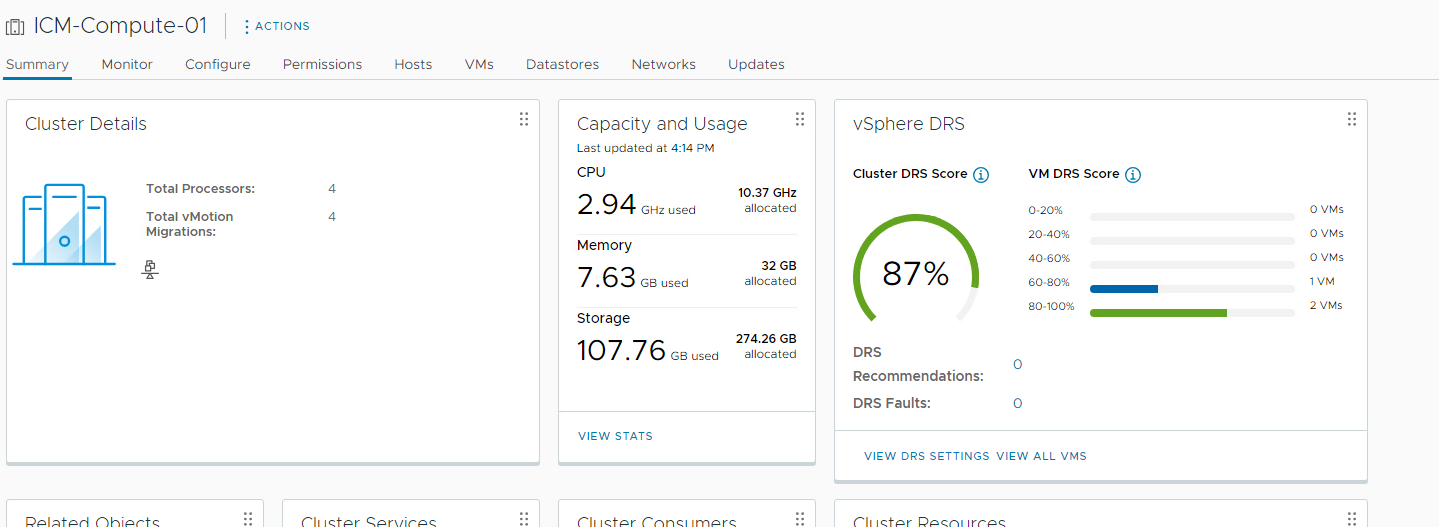Image resolution: width=1439 pixels, height=527 pixels.
Task: Click the Related Objects card drag handle
Action: (248, 518)
